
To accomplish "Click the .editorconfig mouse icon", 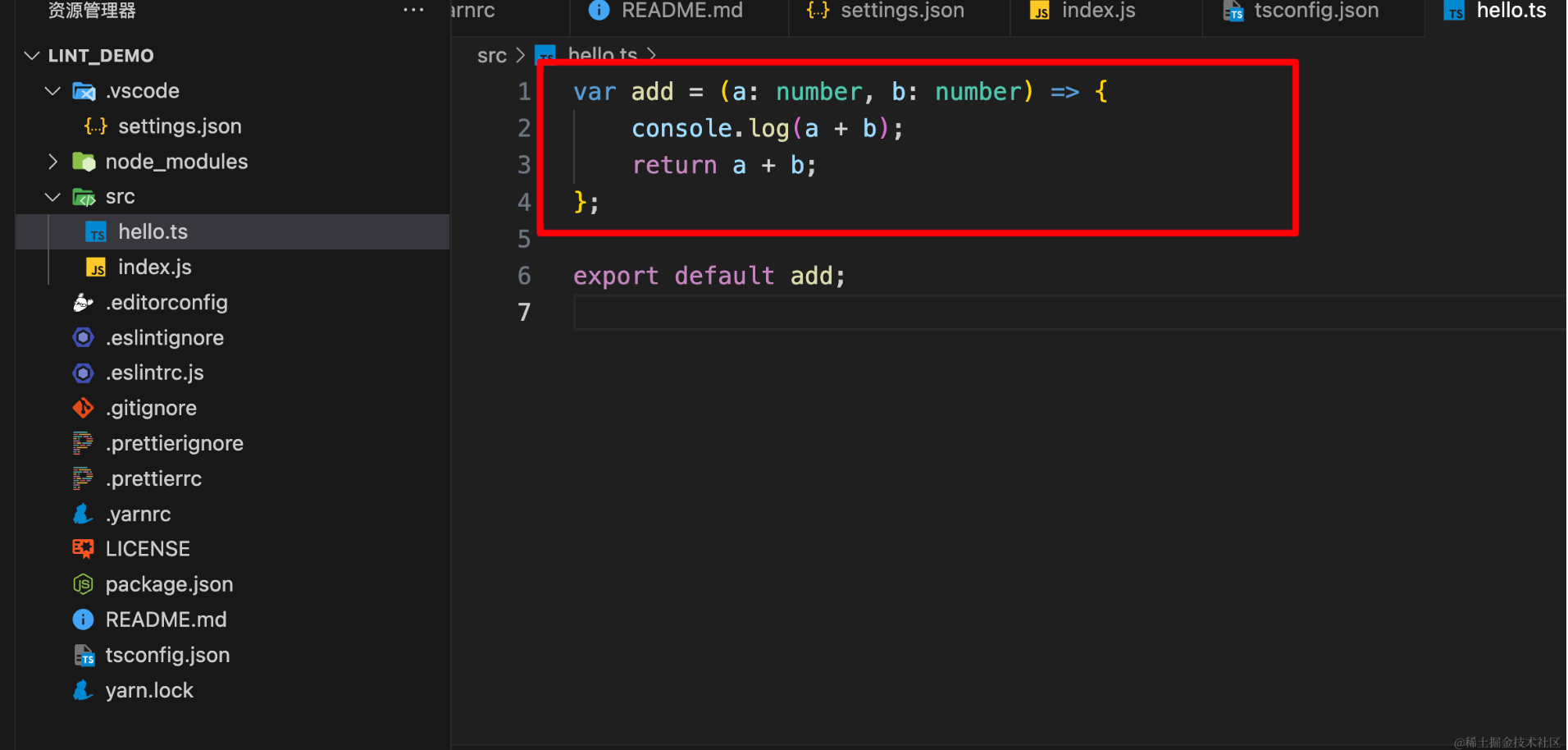I will tap(84, 303).
